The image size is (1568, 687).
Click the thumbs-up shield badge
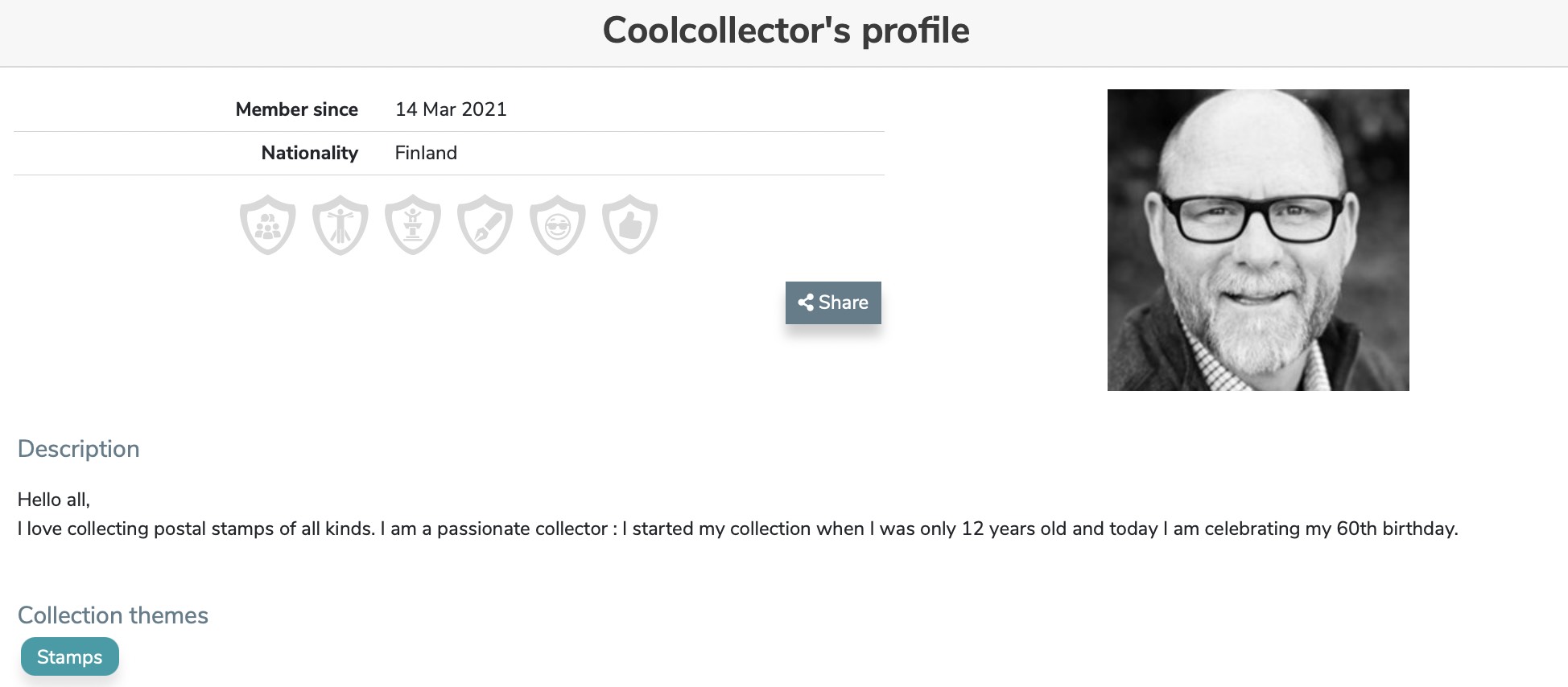630,224
